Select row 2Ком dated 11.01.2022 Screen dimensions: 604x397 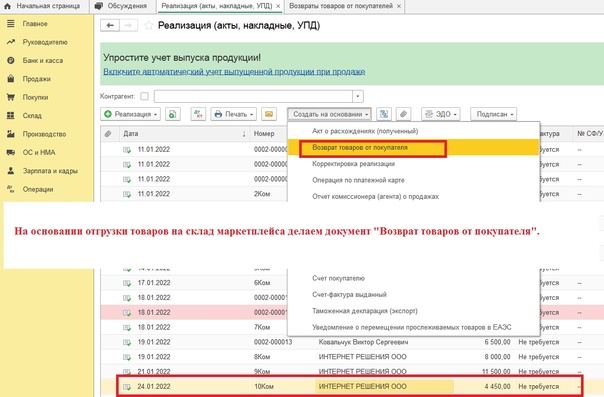195,194
